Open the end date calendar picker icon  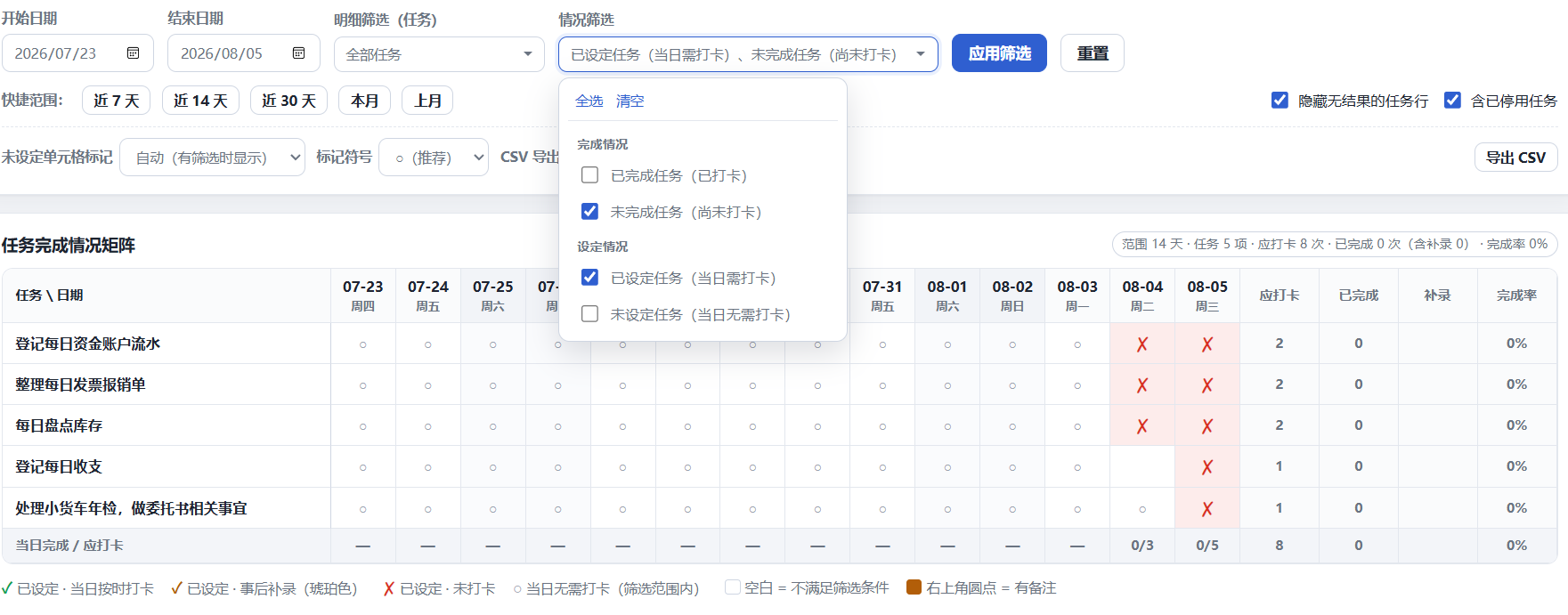pos(299,53)
